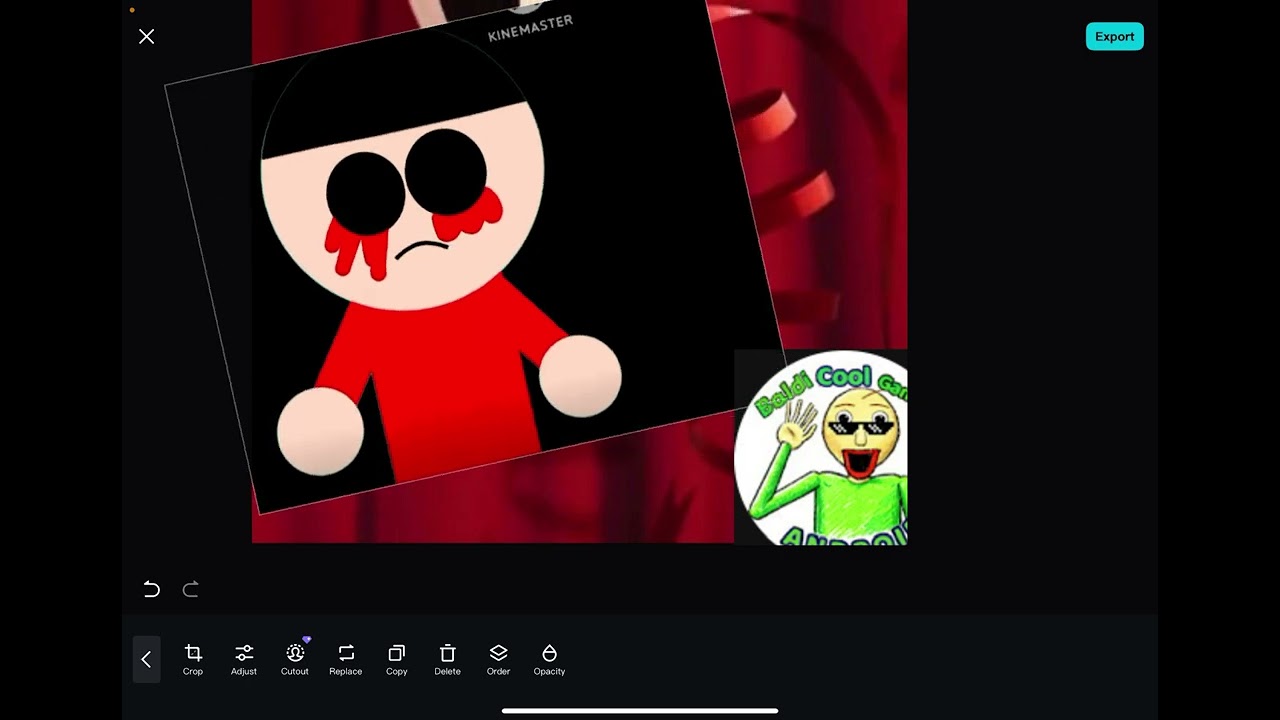Export the project
This screenshot has width=1280, height=720.
pos(1114,37)
